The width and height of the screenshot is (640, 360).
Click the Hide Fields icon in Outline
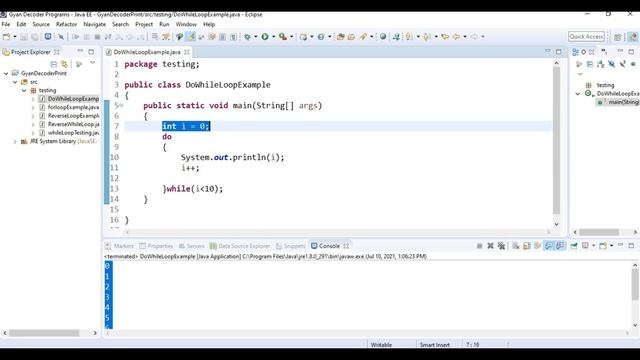[611, 64]
